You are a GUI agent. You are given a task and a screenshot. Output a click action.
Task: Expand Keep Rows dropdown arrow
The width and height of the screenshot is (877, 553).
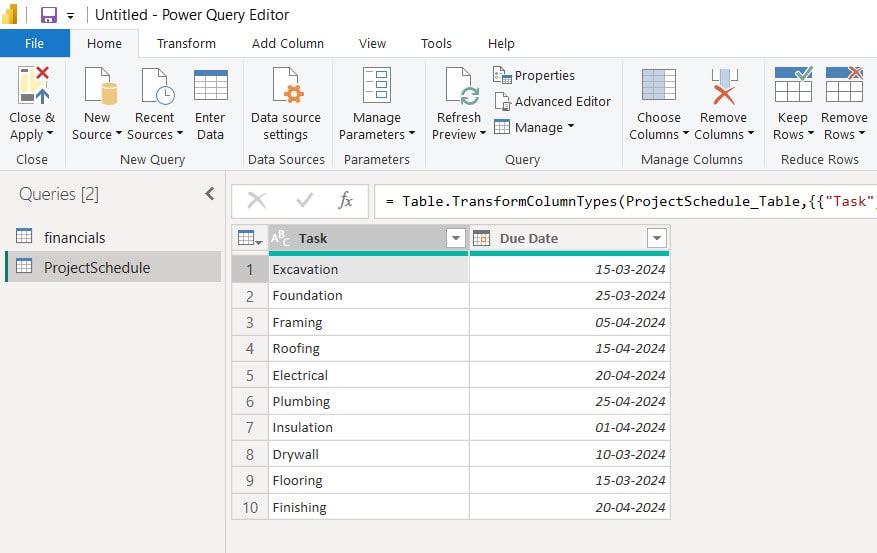click(x=810, y=133)
